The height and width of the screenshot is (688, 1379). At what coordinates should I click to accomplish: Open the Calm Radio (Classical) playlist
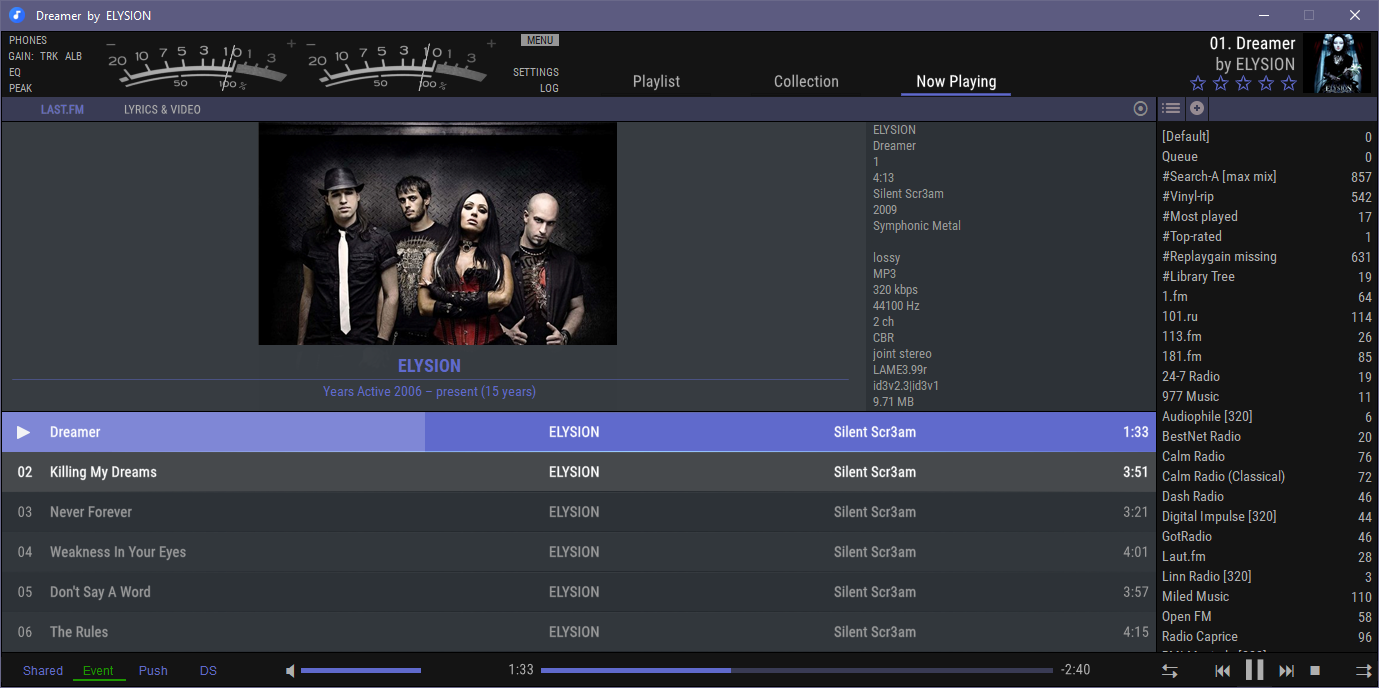click(1267, 477)
